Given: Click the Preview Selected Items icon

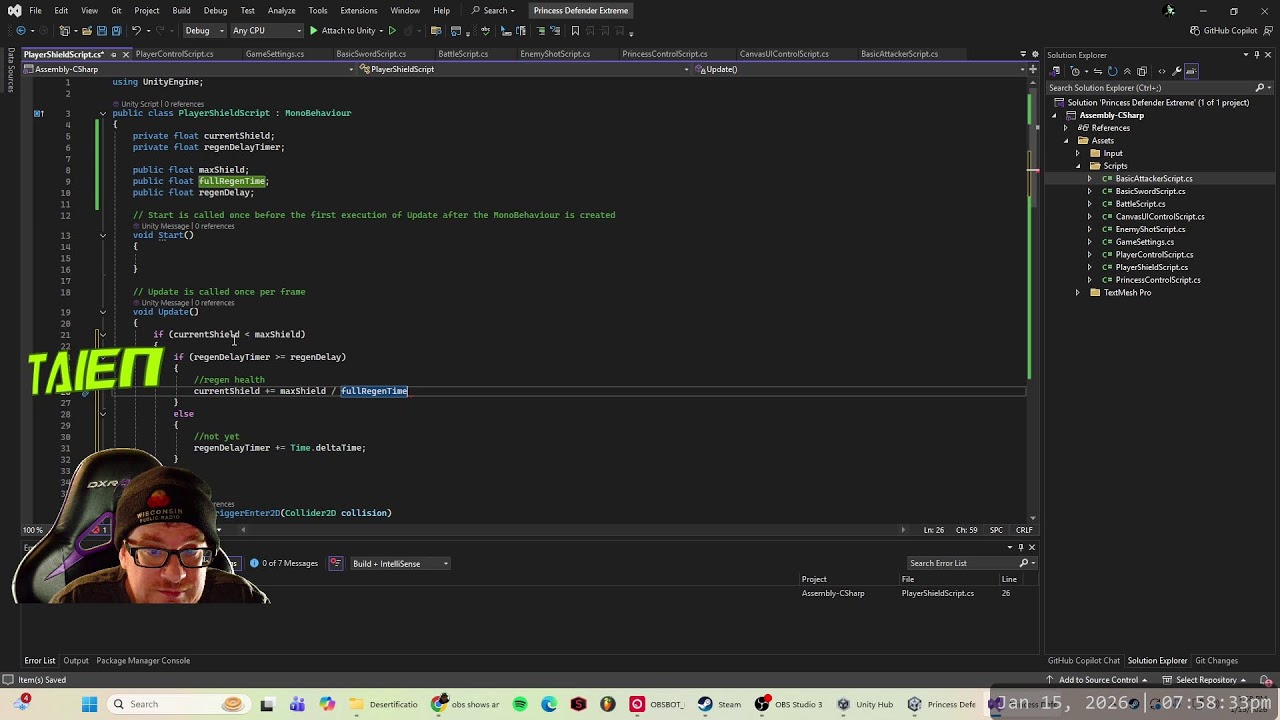Looking at the screenshot, I should [1192, 71].
